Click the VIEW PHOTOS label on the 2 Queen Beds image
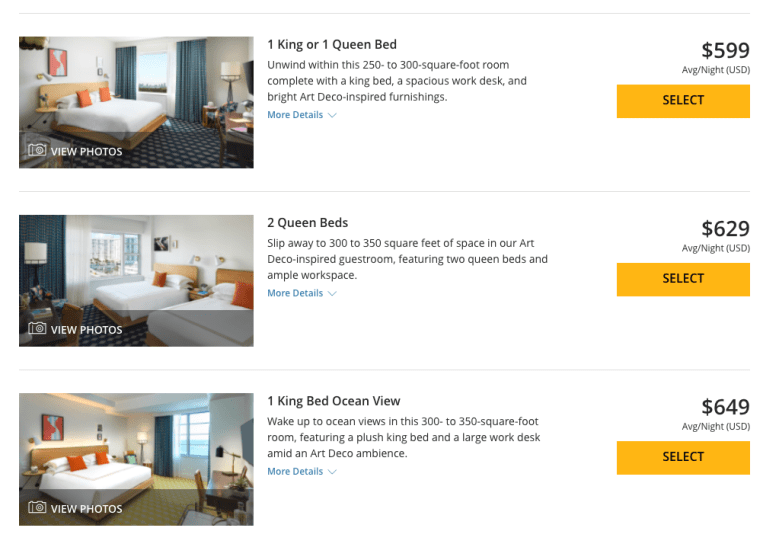This screenshot has width=779, height=544. tap(86, 330)
